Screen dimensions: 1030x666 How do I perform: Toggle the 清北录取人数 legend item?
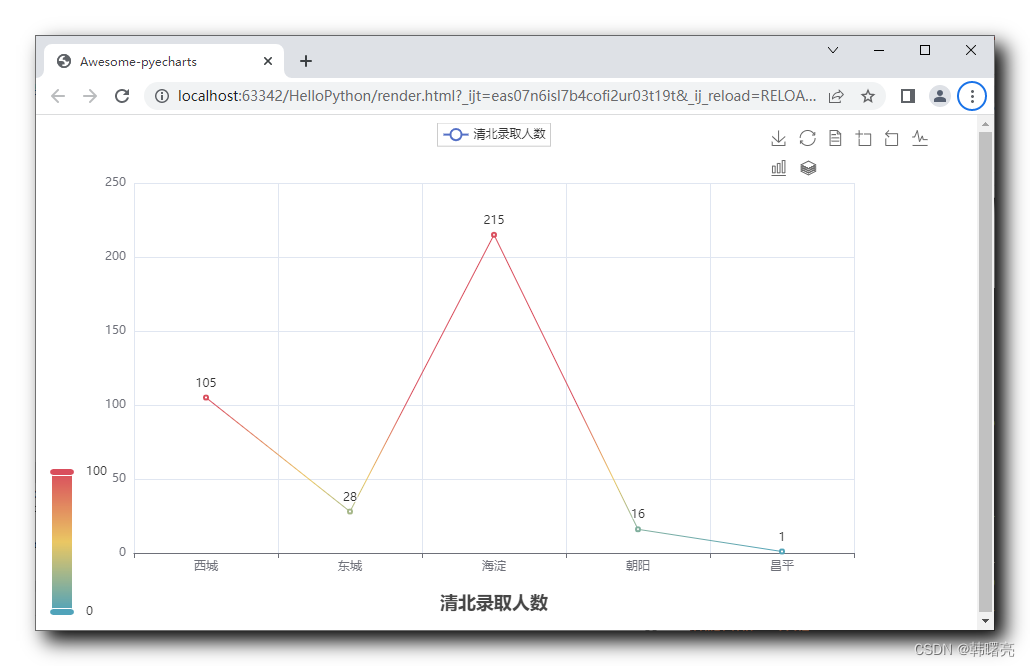coord(505,134)
